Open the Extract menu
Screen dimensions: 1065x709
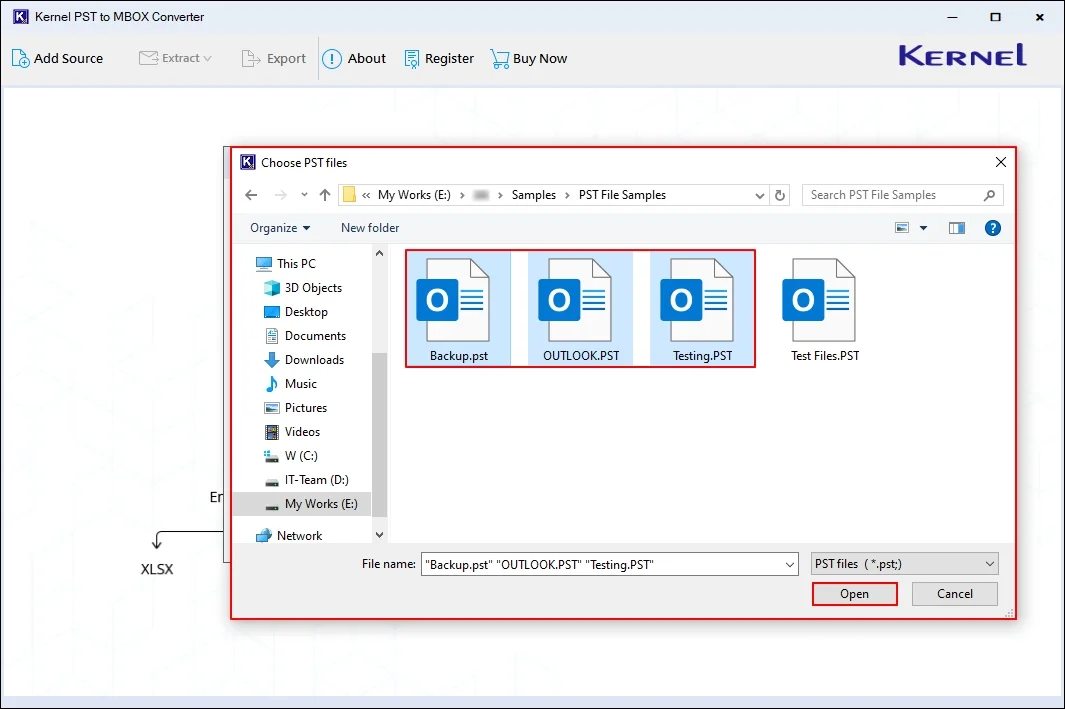(x=176, y=58)
